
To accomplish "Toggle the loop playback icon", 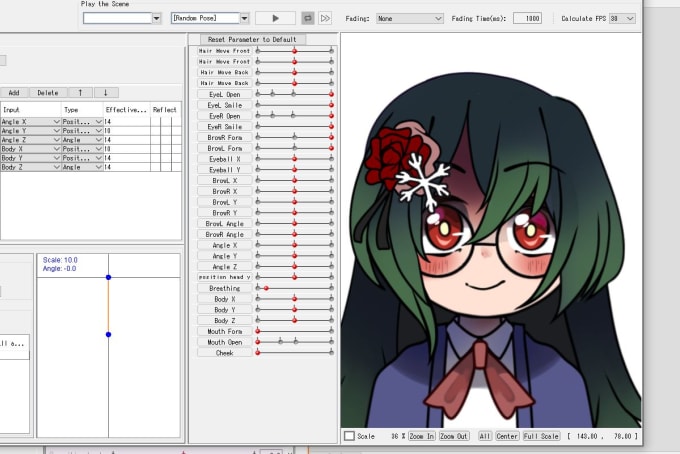I will point(308,18).
